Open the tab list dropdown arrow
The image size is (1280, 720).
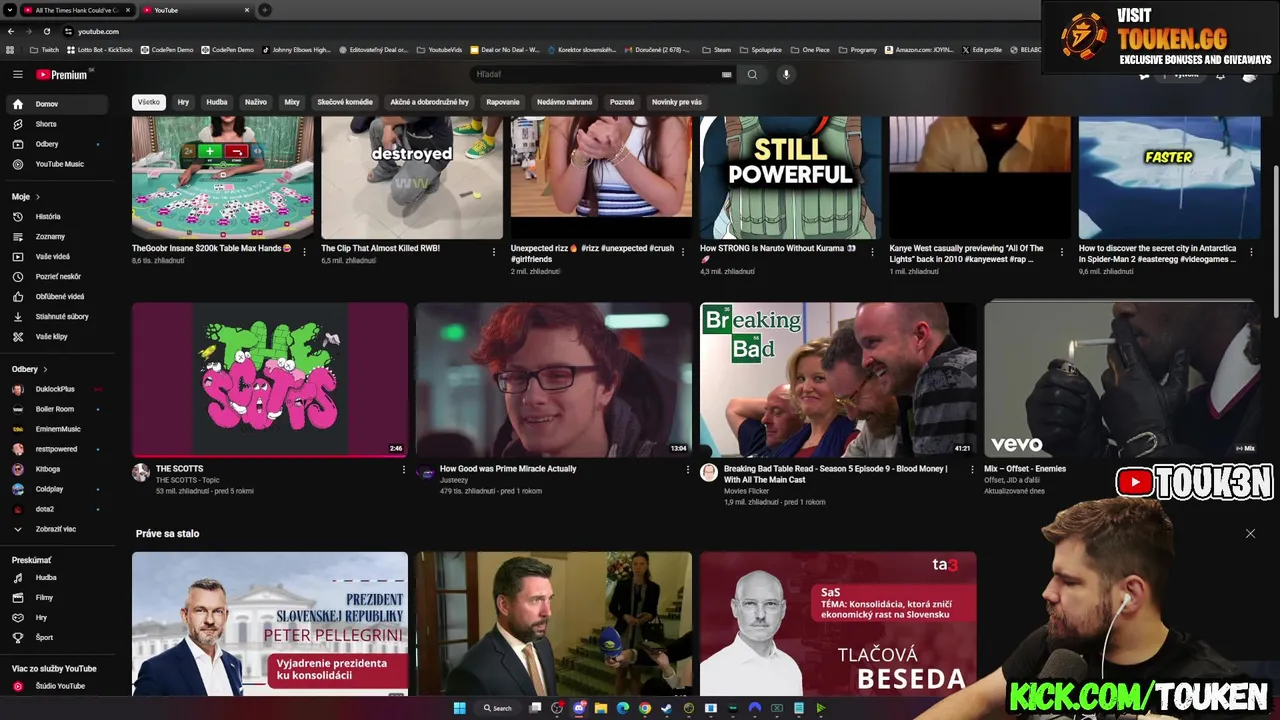(x=11, y=10)
